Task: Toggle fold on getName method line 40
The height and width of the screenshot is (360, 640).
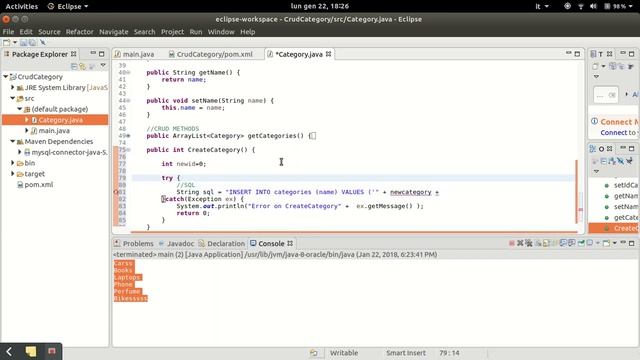Action: click(x=128, y=73)
